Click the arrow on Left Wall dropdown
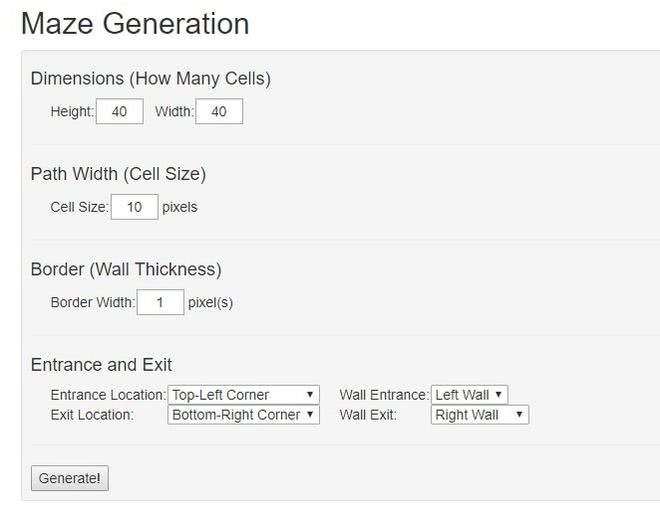The width and height of the screenshot is (660, 515). (x=498, y=395)
